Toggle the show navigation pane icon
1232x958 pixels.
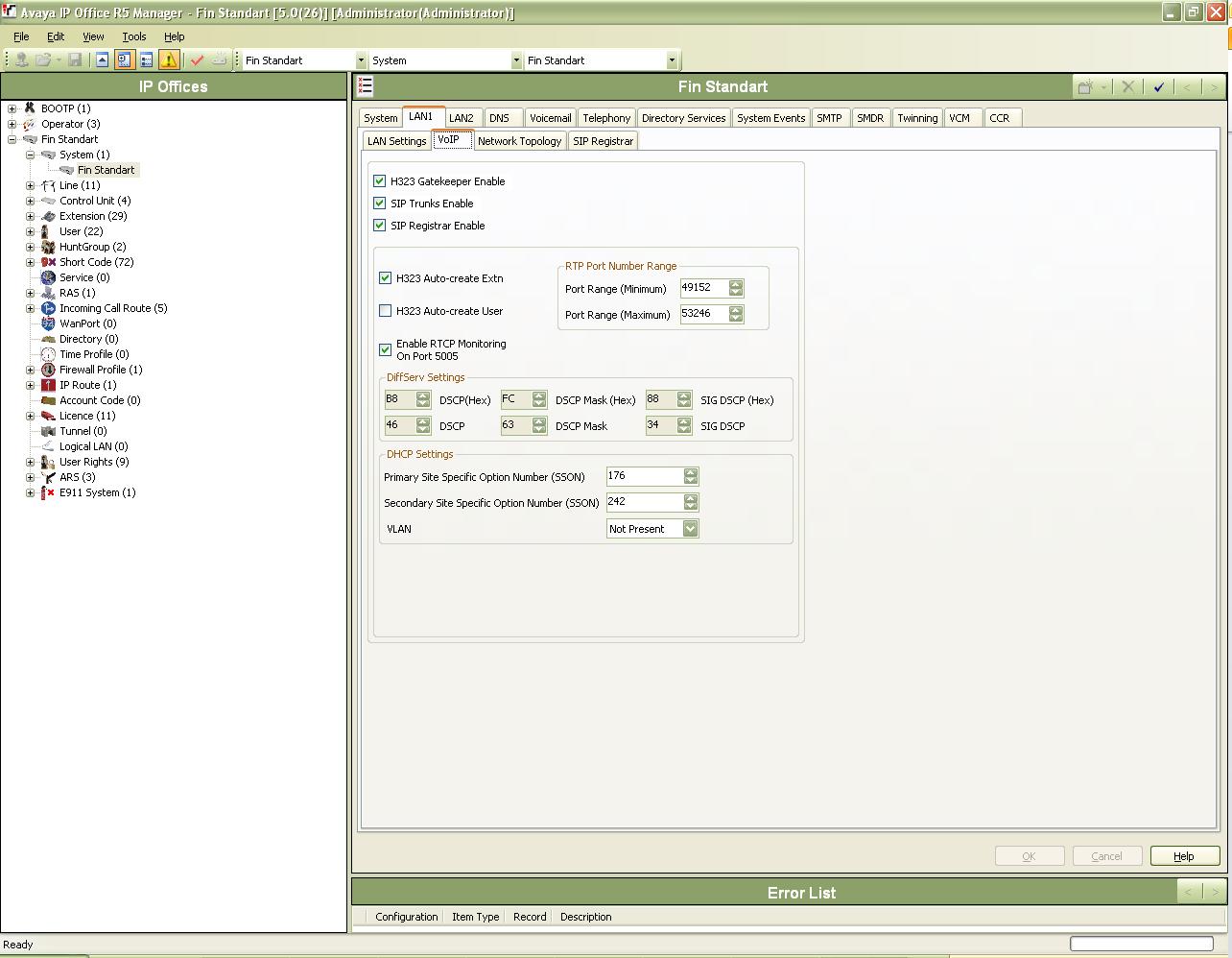pyautogui.click(x=125, y=60)
